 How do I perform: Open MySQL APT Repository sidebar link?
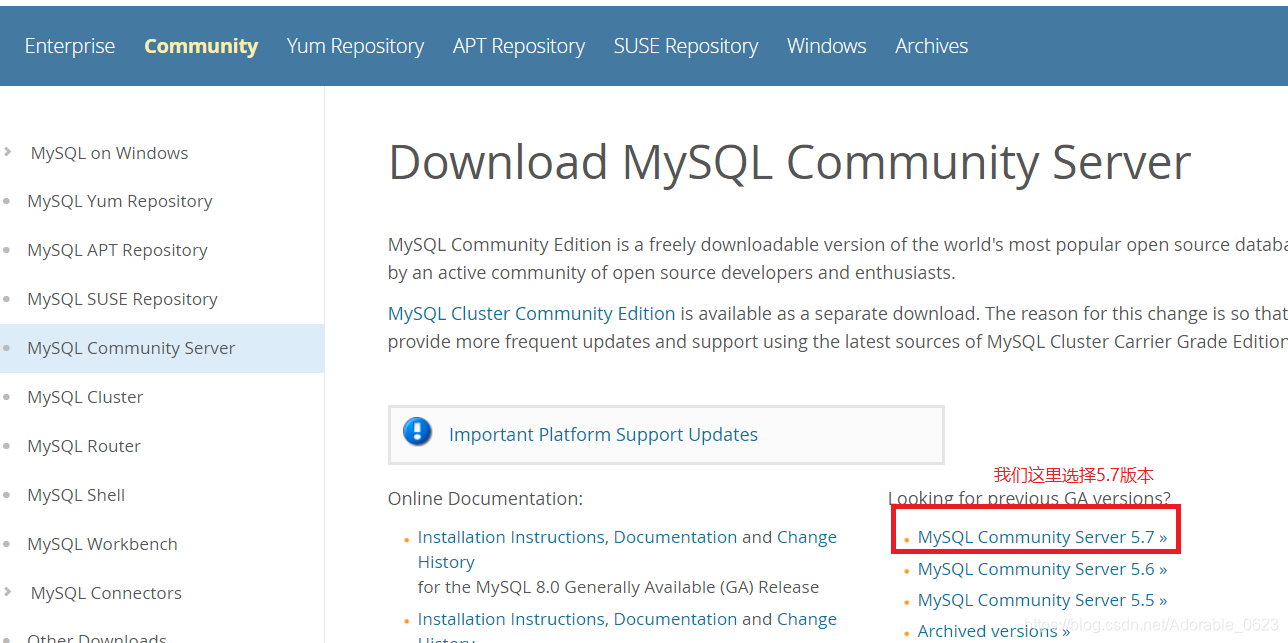click(x=118, y=250)
